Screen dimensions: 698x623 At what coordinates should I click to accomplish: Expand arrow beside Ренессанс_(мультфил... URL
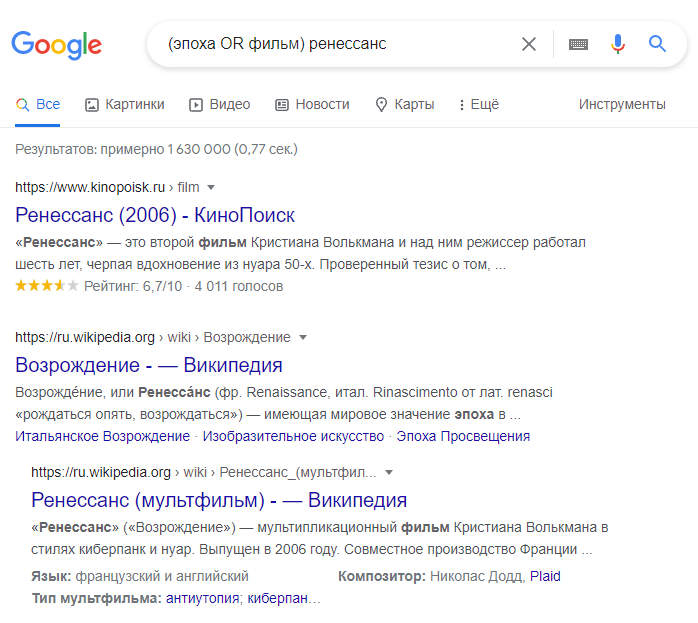tap(389, 472)
